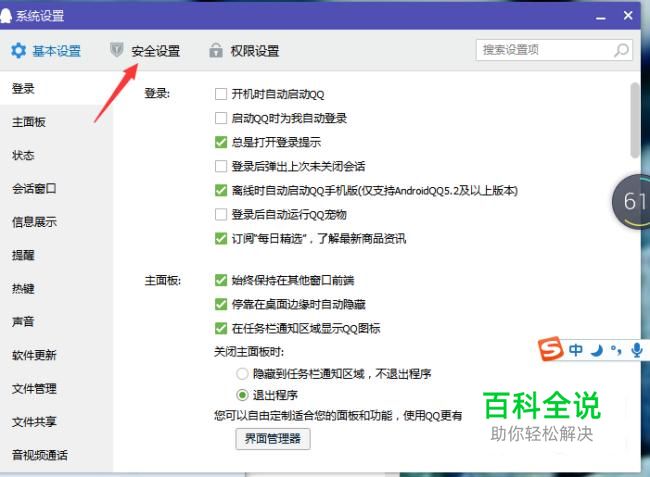This screenshot has width=650, height=477.
Task: Click the QQ penguin title bar icon
Action: [5, 16]
